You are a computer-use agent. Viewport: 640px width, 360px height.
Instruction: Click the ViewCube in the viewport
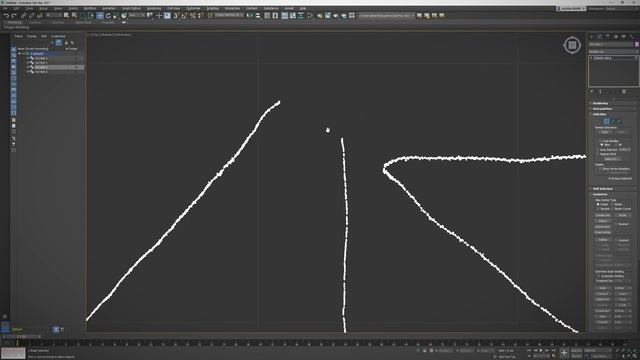pyautogui.click(x=572, y=45)
